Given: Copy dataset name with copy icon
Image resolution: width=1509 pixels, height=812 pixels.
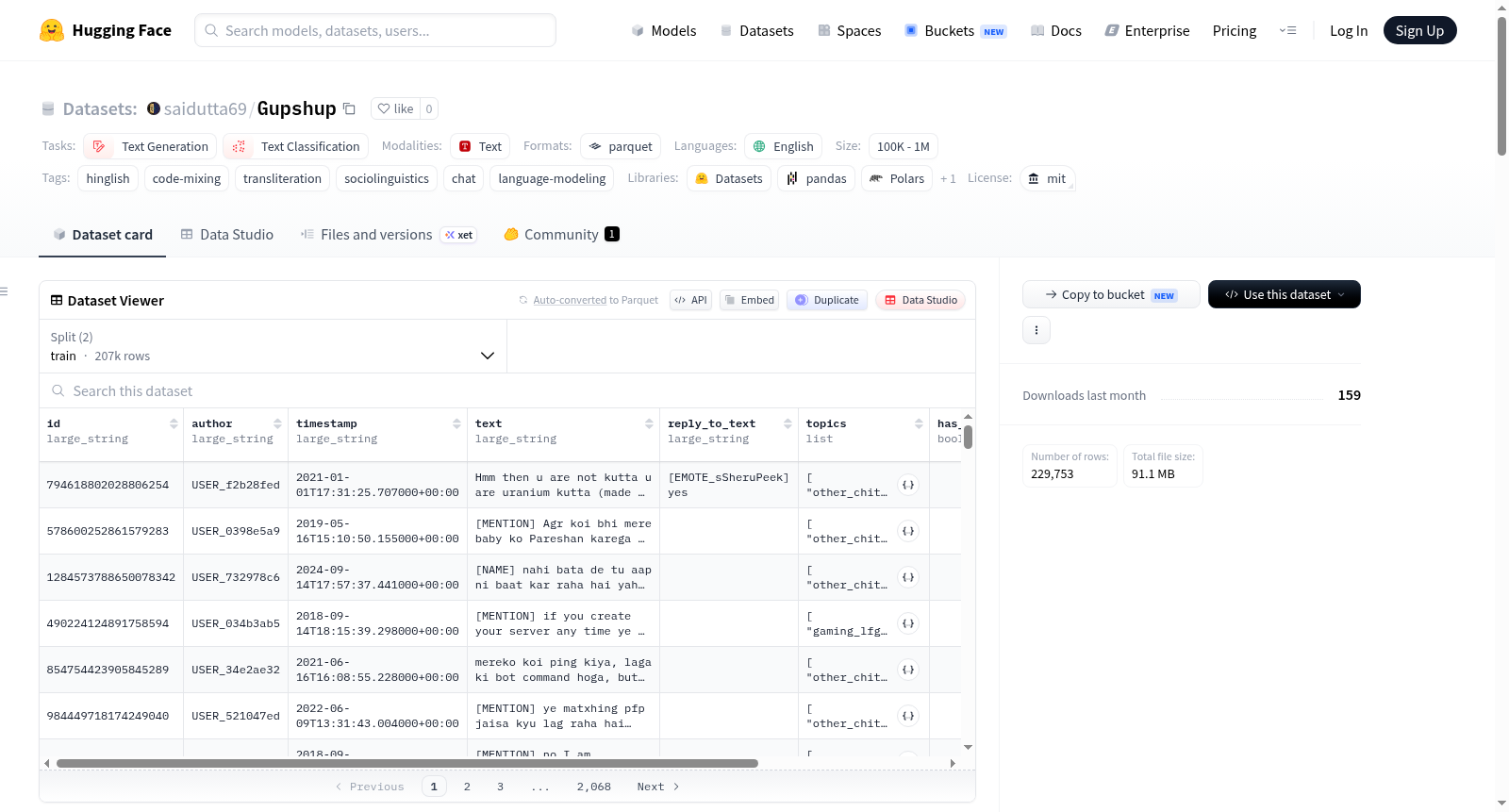Looking at the screenshot, I should (349, 108).
